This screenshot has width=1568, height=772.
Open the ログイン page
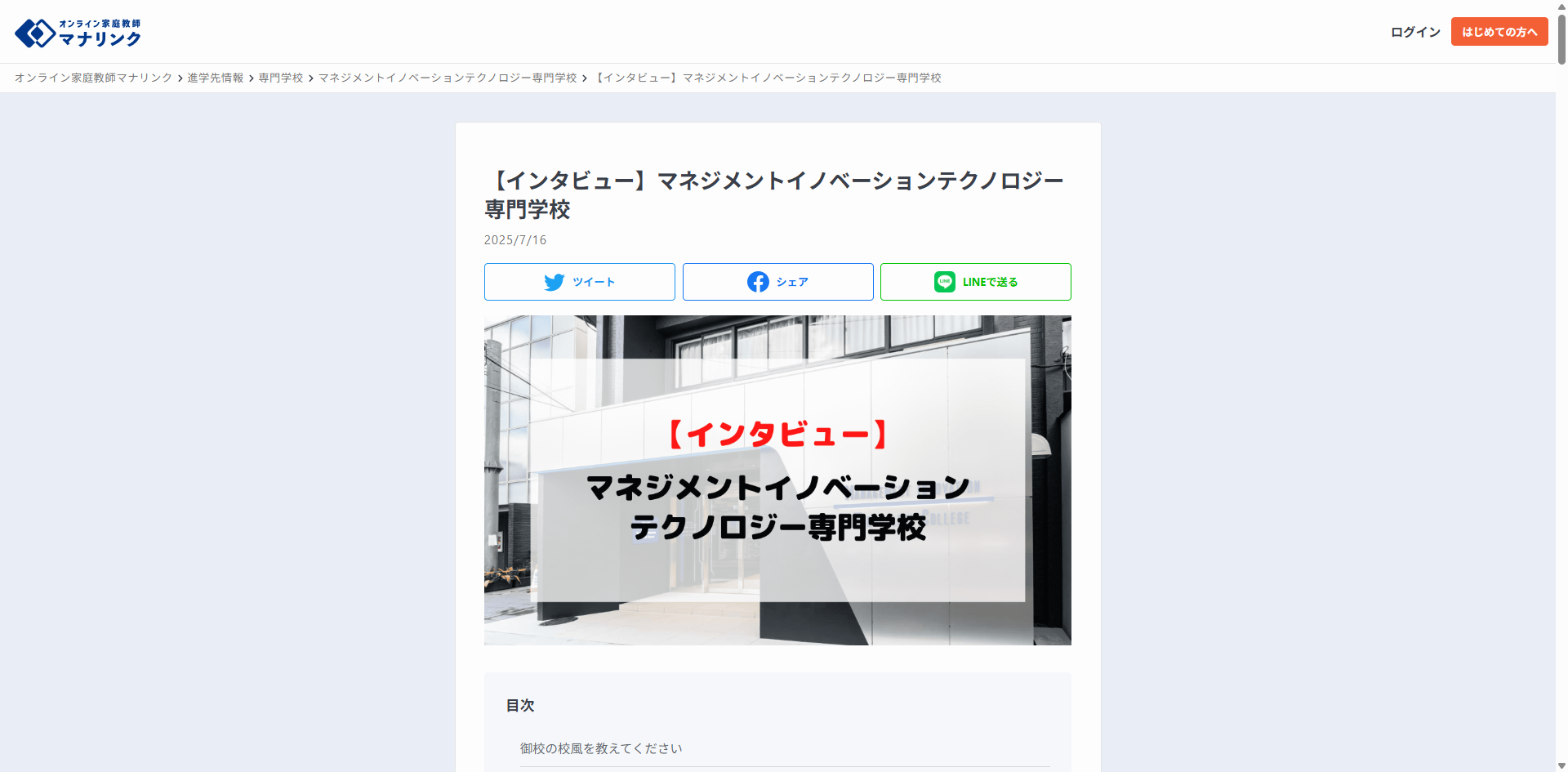point(1414,31)
